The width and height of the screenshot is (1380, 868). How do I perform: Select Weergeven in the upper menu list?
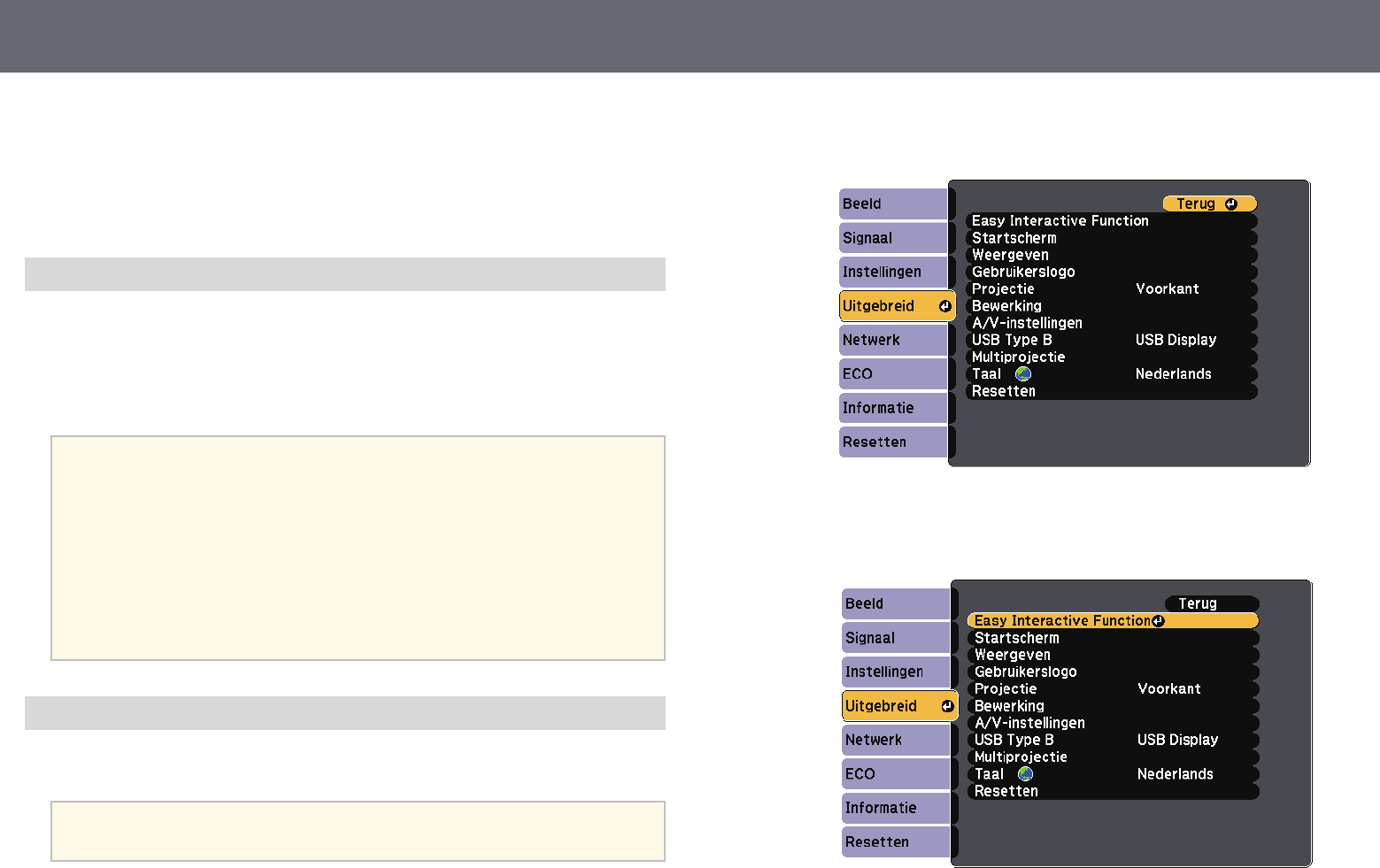point(1112,255)
